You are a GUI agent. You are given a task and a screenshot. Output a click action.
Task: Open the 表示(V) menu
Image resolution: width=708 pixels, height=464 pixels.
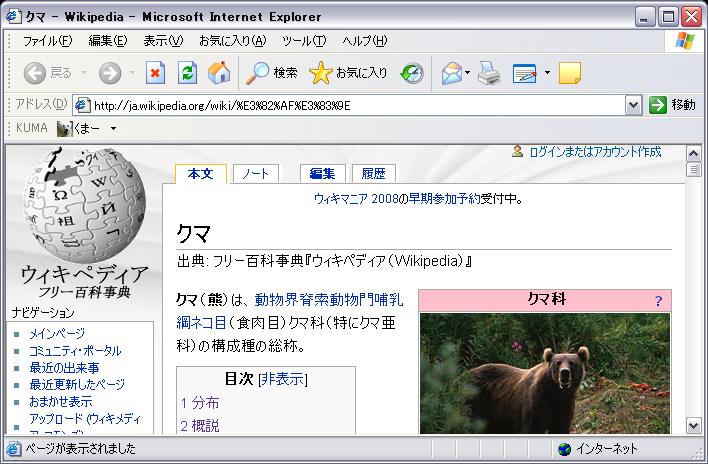point(163,41)
